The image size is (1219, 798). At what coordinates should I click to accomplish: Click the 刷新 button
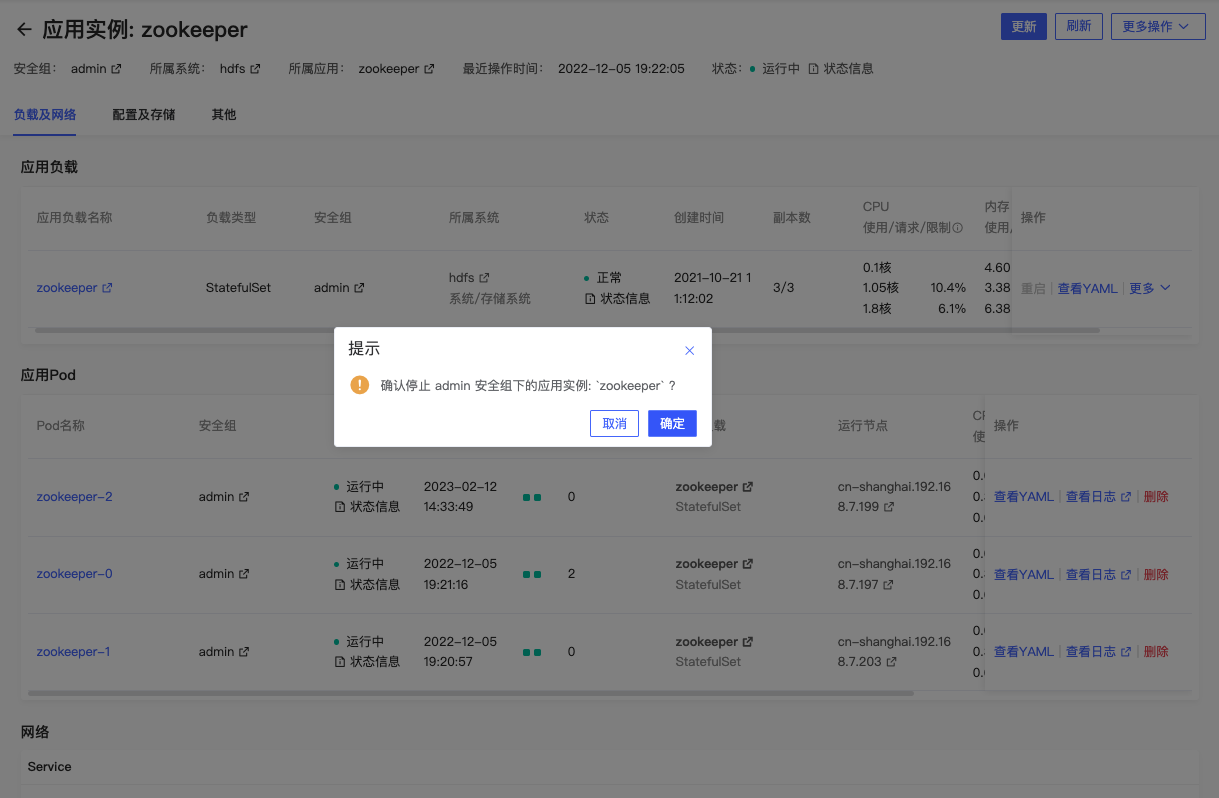coord(1079,26)
